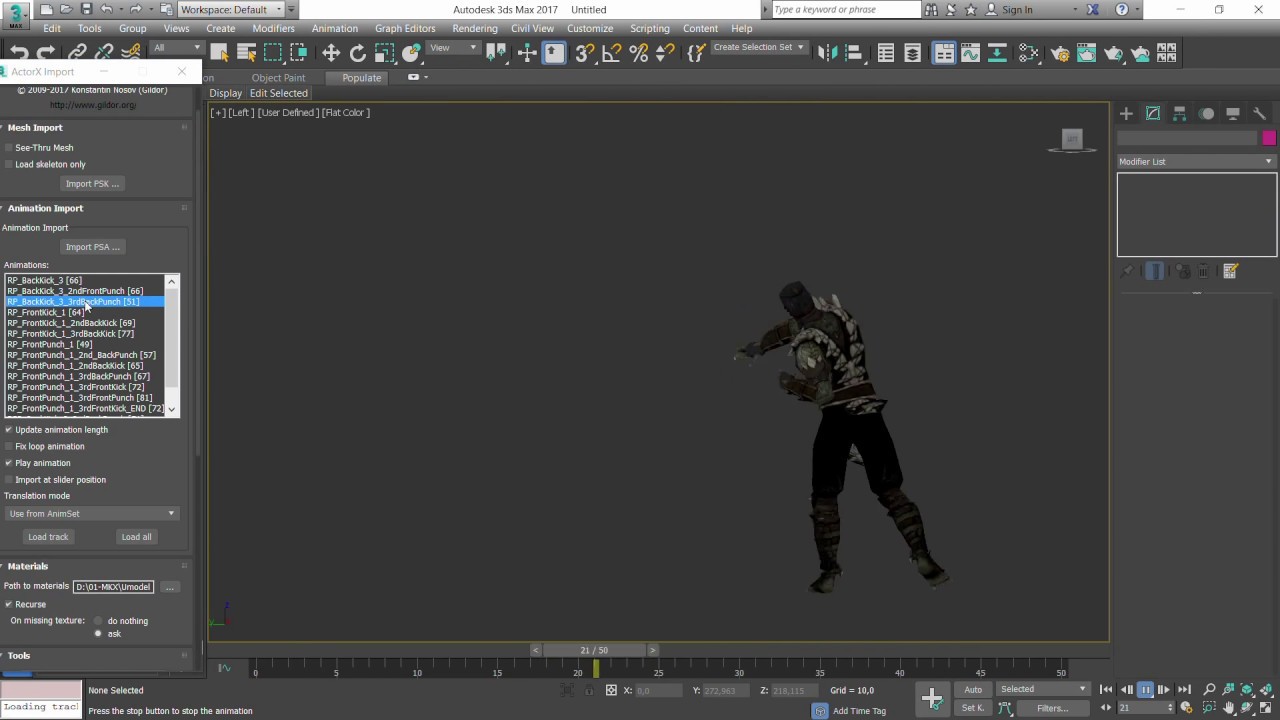The width and height of the screenshot is (1280, 720).
Task: Choose the Rectangular Selection Region tool
Action: [273, 53]
